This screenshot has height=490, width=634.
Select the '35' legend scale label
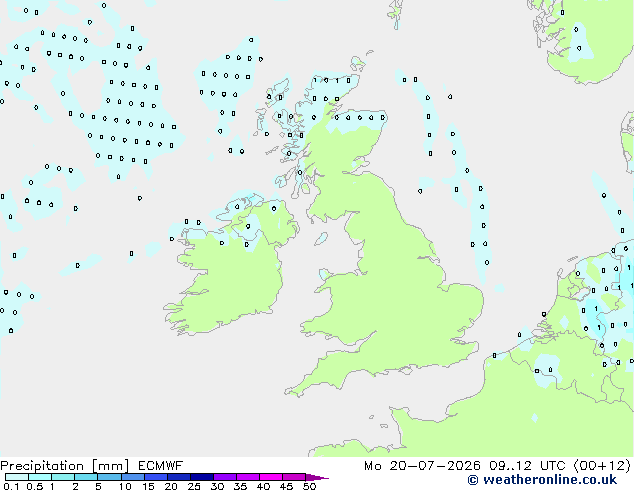[x=240, y=486]
